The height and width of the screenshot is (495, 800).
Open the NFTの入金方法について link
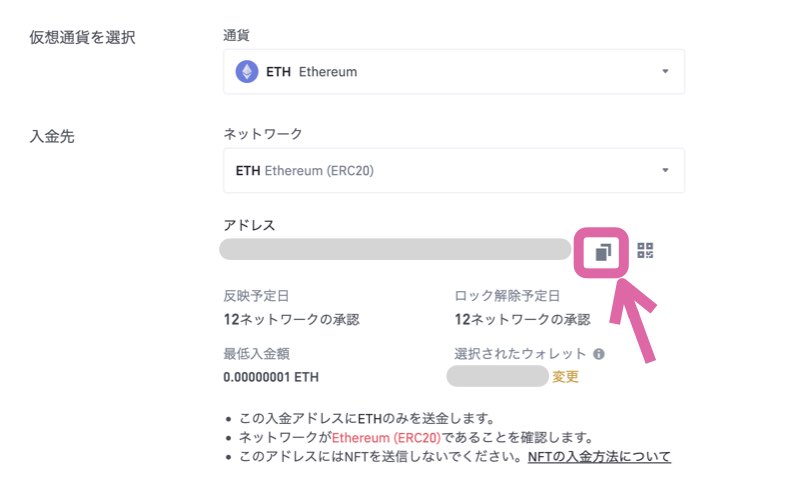coord(599,457)
